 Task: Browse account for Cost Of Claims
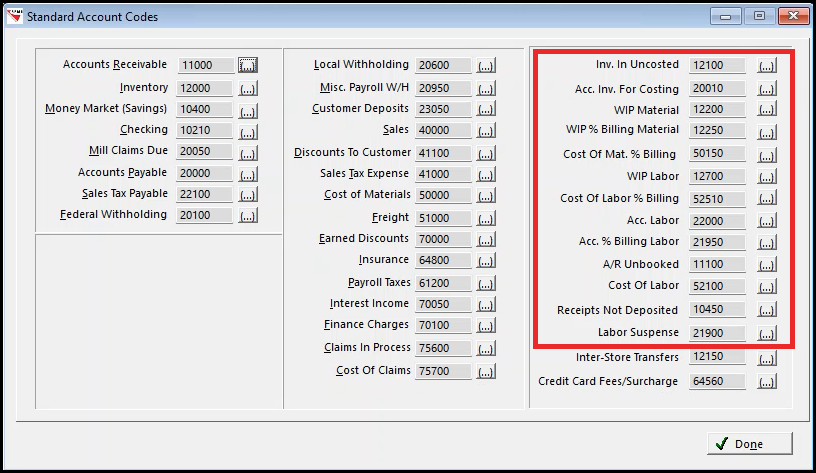tap(486, 372)
